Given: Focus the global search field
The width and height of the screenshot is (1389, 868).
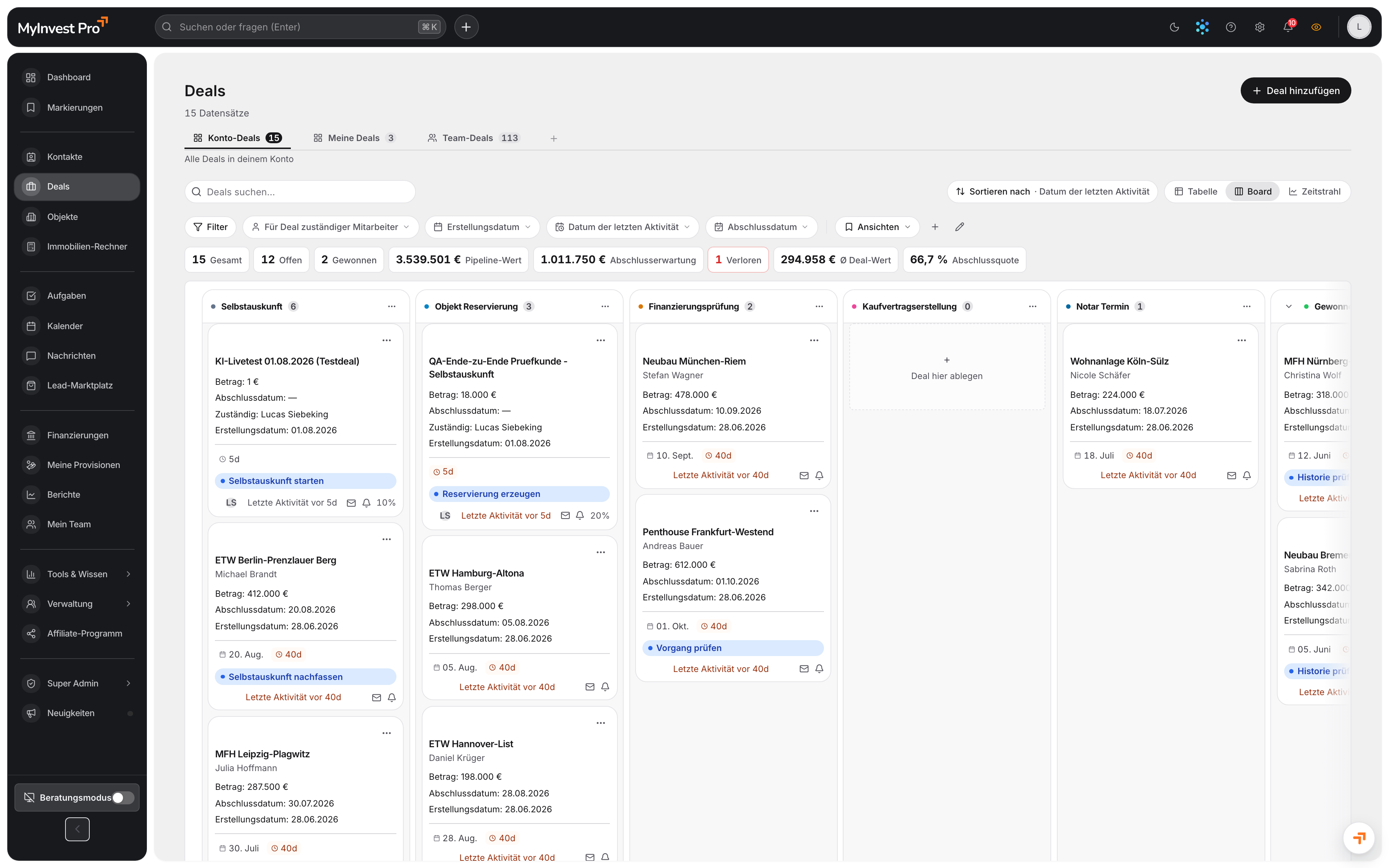Looking at the screenshot, I should (x=300, y=27).
